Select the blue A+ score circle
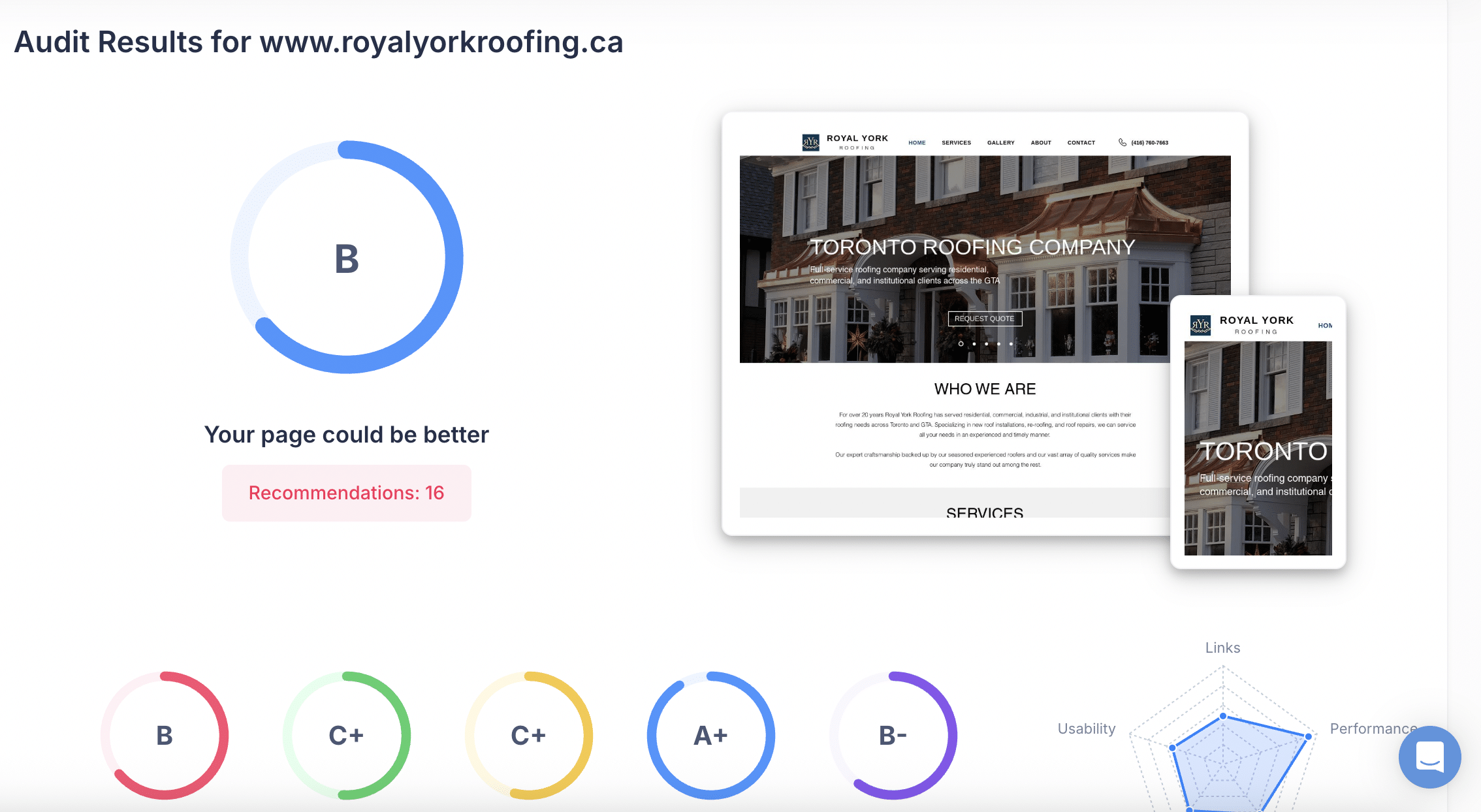 [711, 736]
